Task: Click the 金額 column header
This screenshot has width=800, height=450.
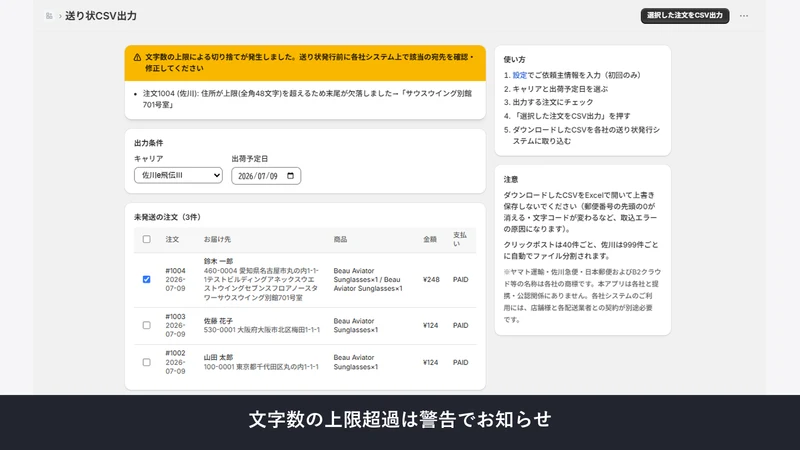Action: click(430, 239)
